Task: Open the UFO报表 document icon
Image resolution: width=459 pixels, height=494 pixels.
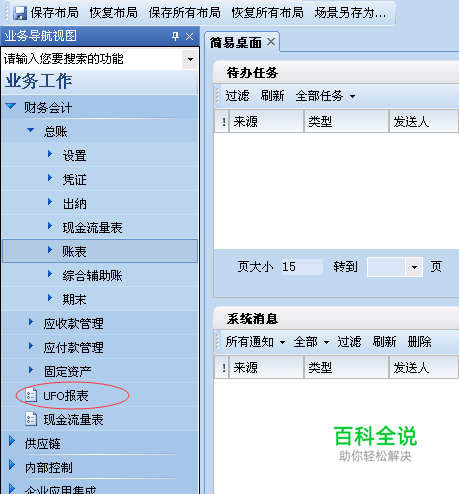Action: [31, 395]
